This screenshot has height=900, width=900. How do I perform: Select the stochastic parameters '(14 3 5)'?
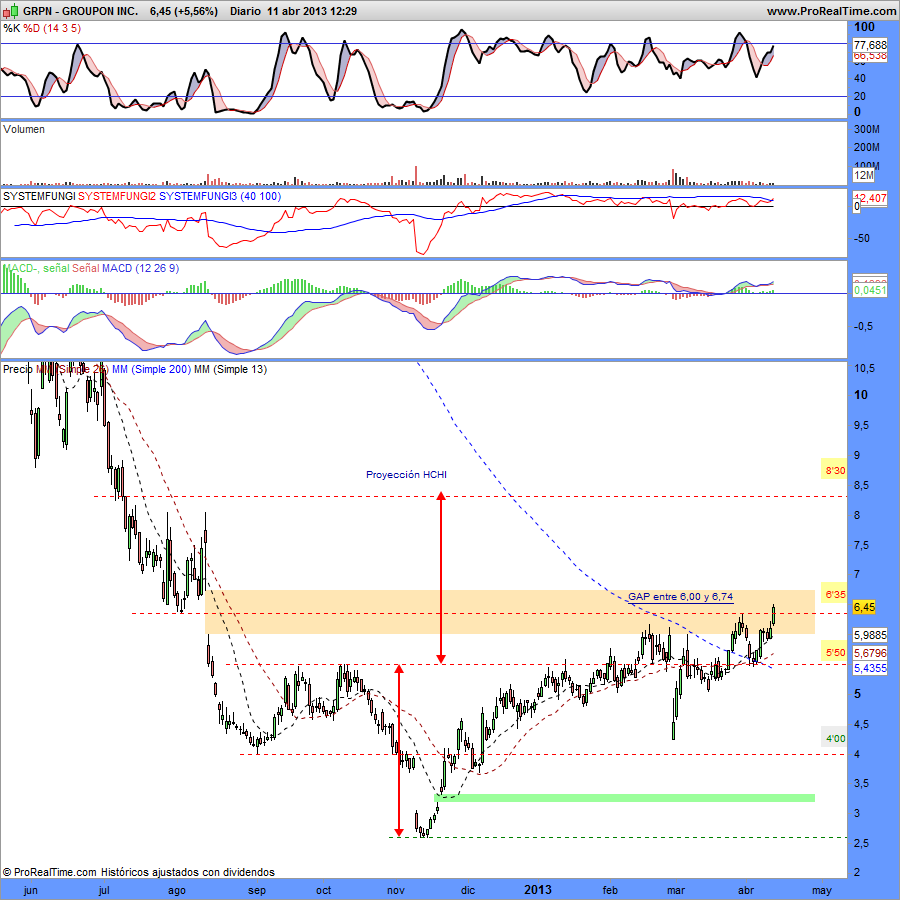coord(61,28)
